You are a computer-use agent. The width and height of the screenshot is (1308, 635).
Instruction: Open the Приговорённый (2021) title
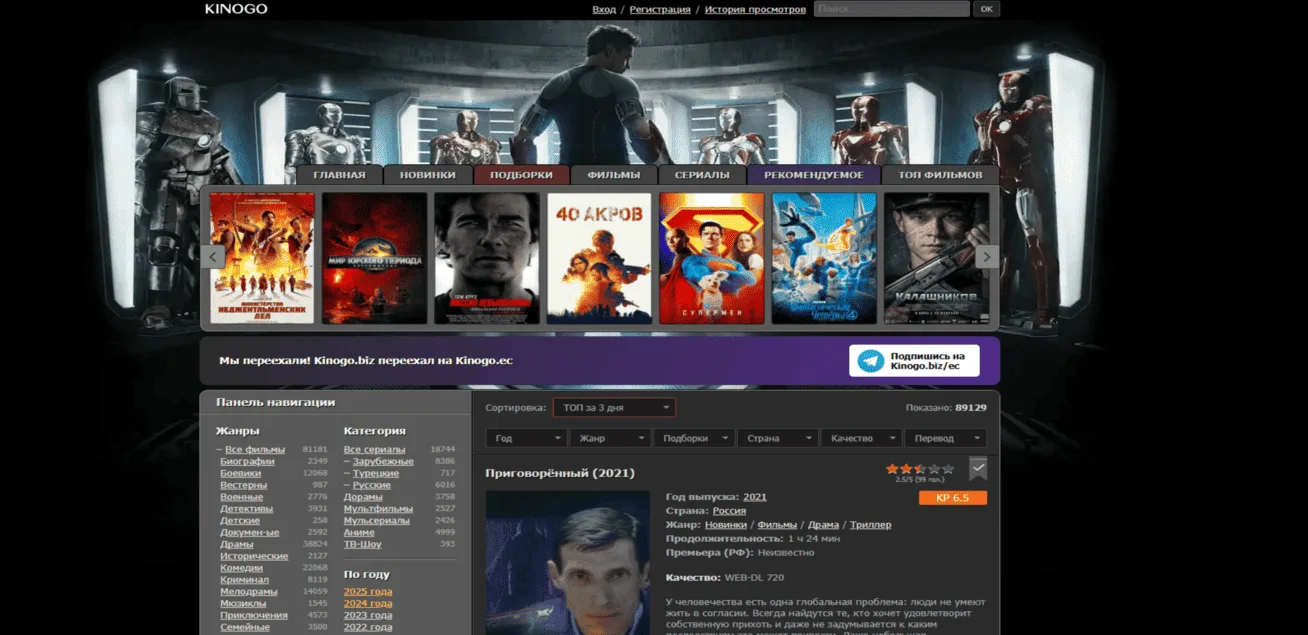560,473
